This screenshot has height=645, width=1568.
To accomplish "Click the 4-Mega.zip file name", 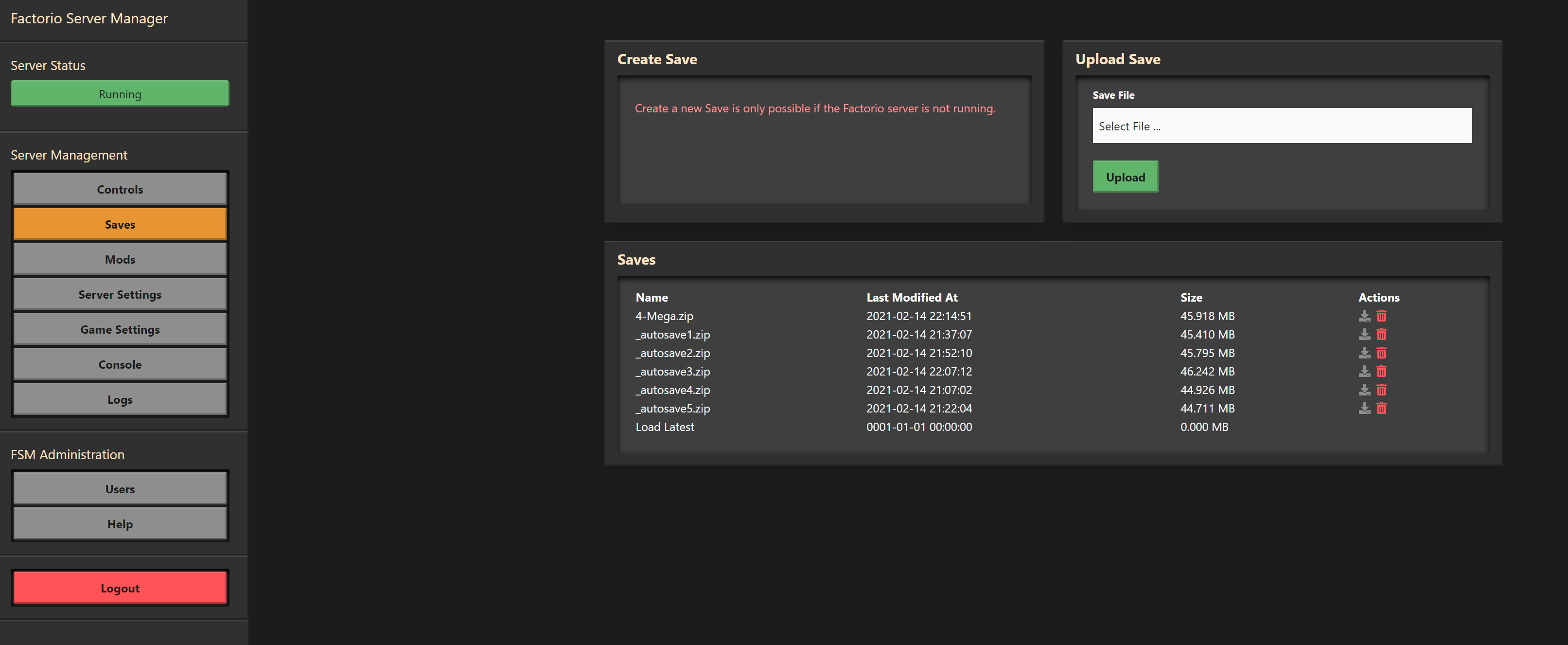I will tap(664, 316).
